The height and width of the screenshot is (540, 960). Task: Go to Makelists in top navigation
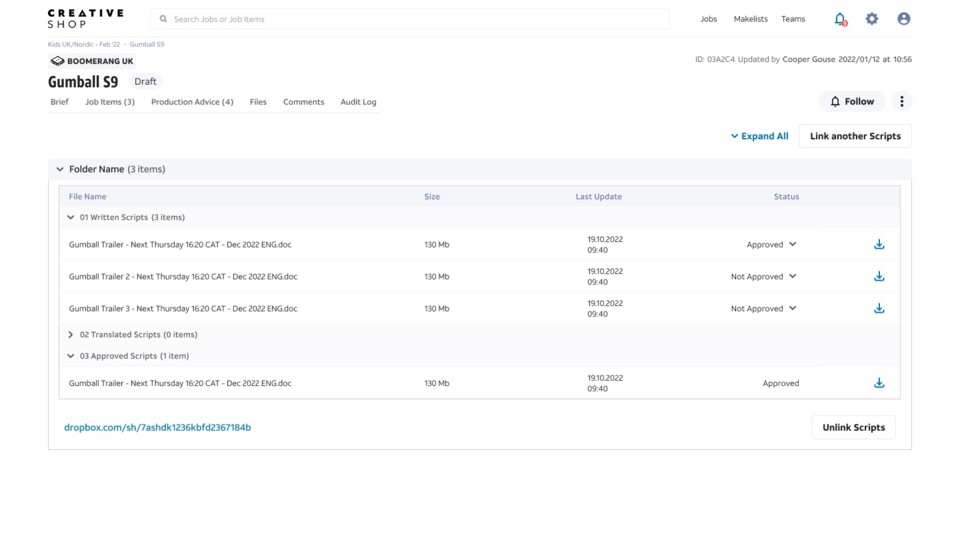[751, 19]
